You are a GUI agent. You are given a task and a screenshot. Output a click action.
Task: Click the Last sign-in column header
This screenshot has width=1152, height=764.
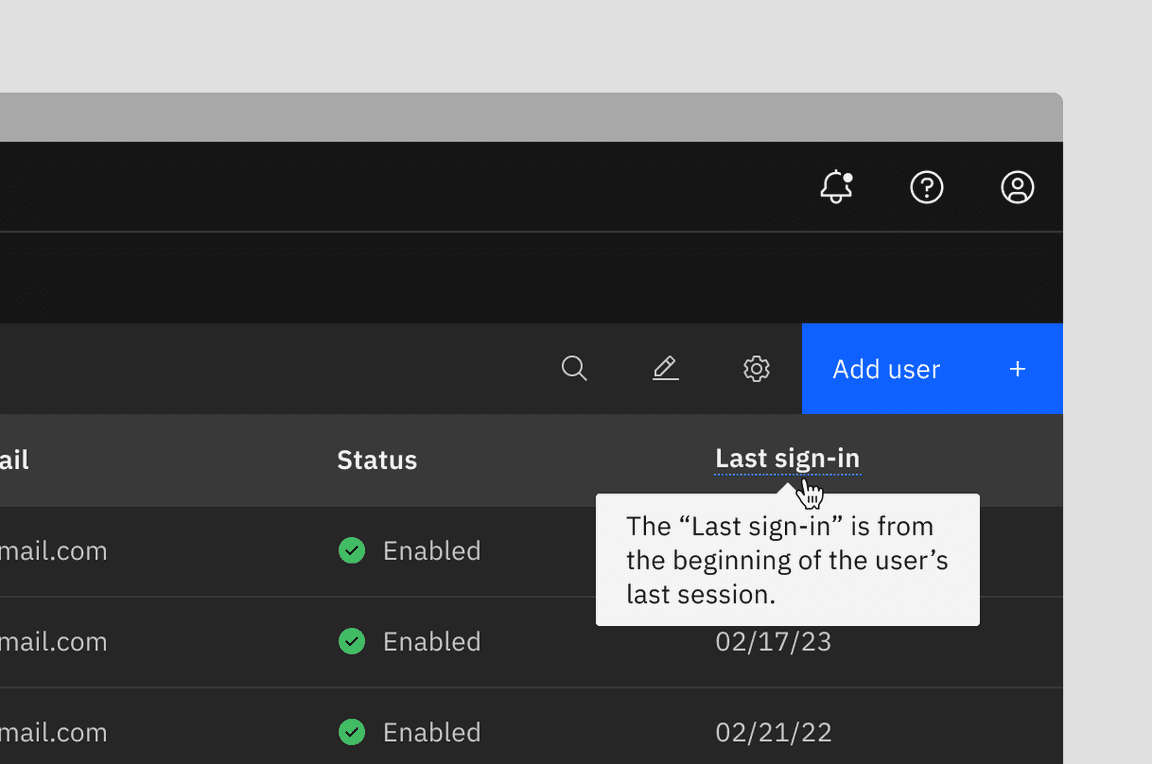(787, 459)
